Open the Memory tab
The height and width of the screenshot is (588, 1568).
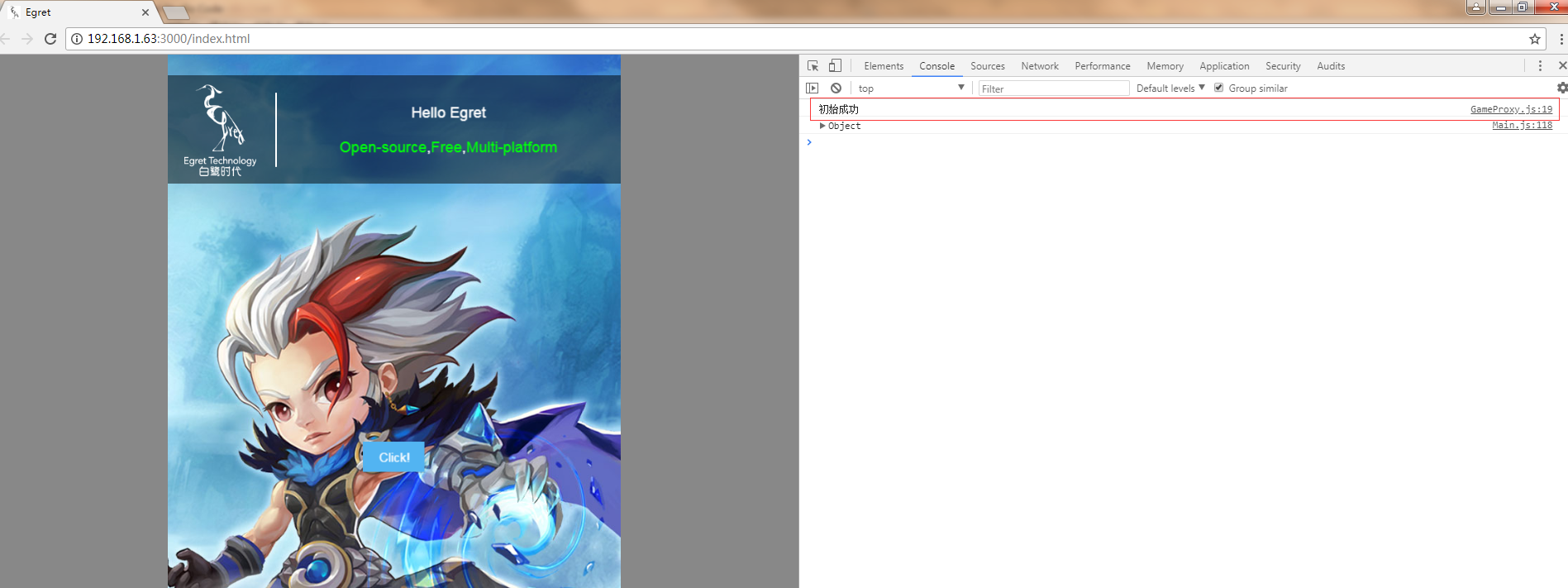[1165, 66]
